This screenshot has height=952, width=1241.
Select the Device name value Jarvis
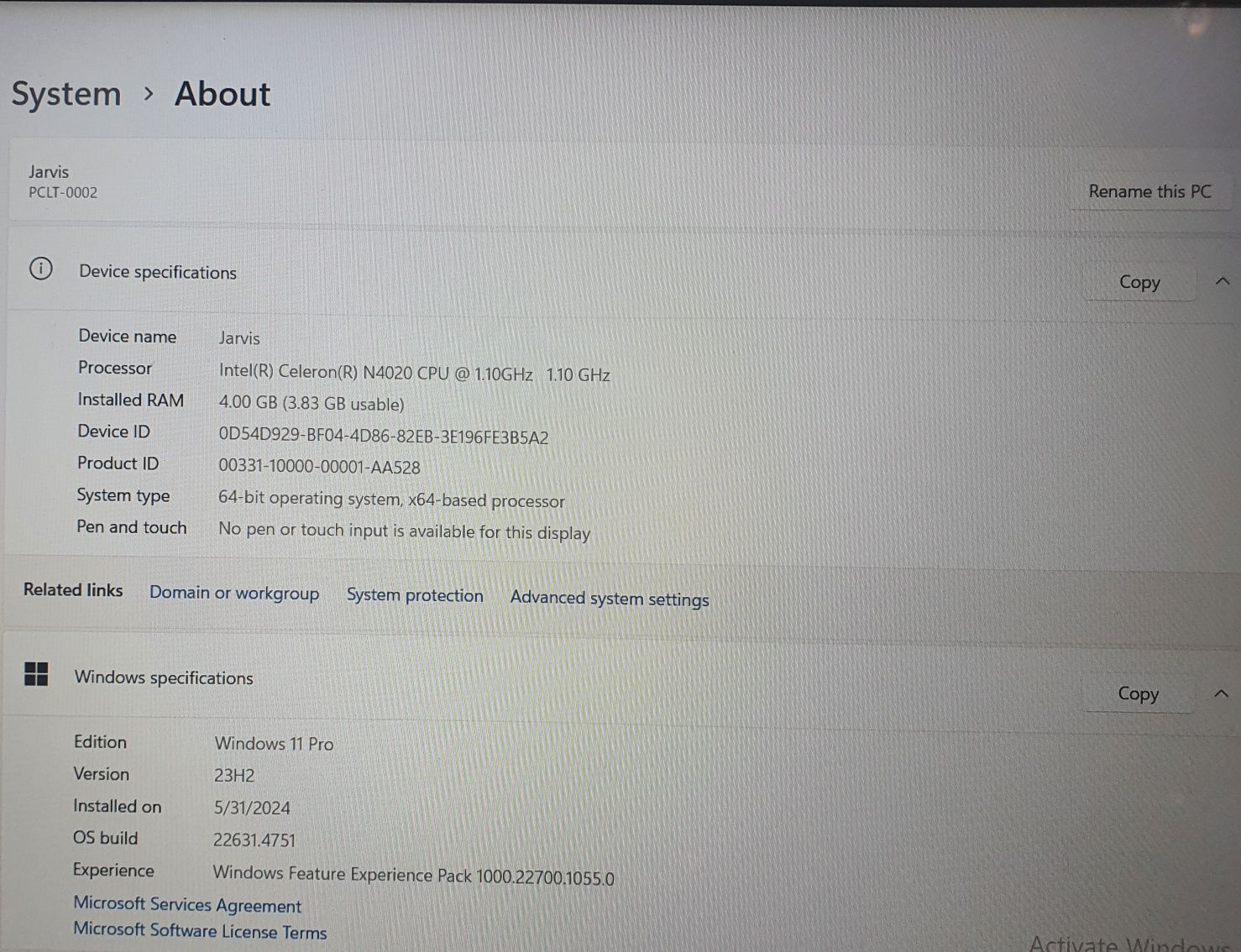[239, 338]
